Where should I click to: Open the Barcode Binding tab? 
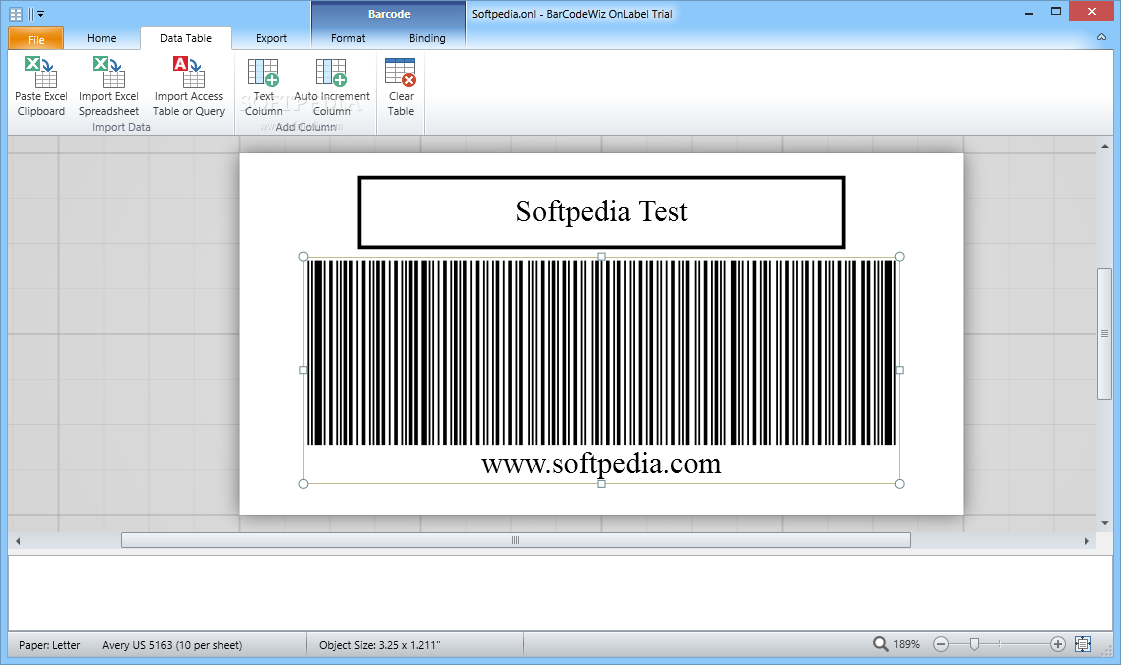pos(427,38)
